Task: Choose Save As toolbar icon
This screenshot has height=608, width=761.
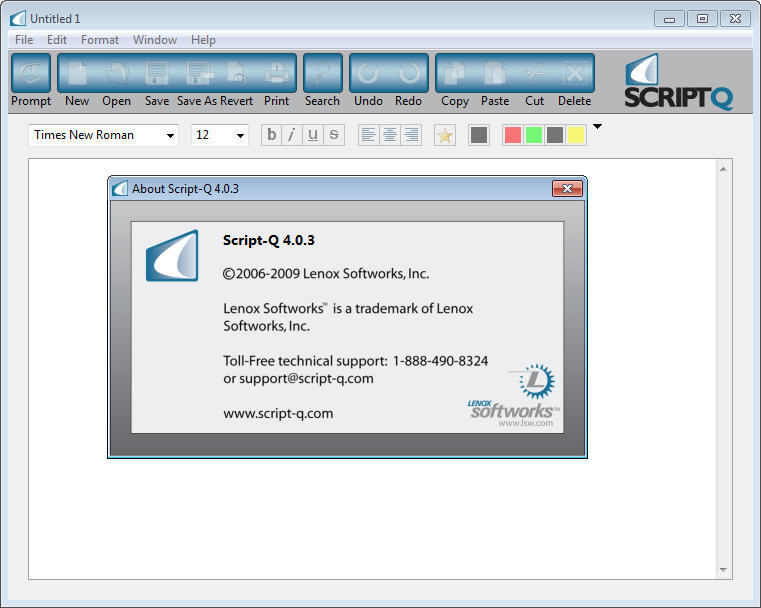Action: click(199, 73)
